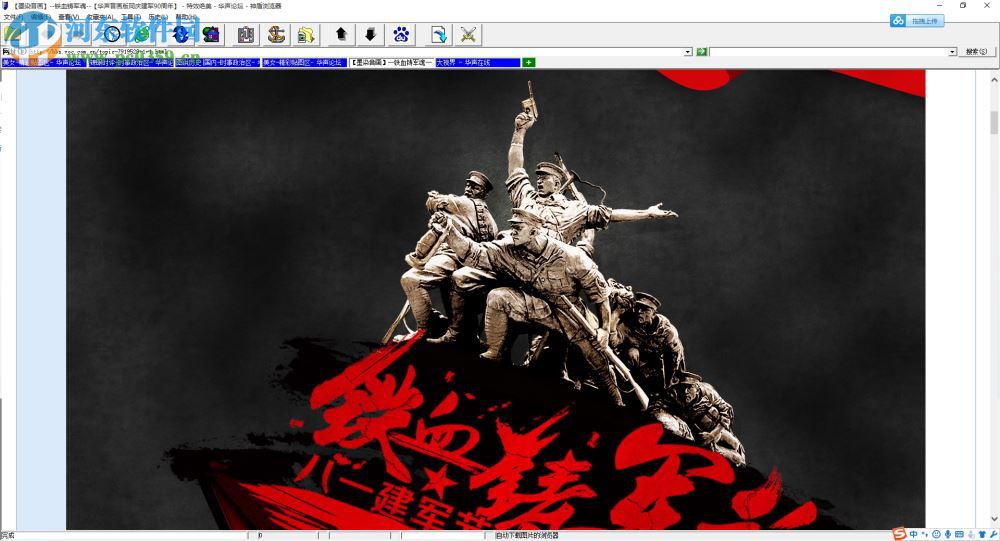The height and width of the screenshot is (541, 1000).
Task: Switch to the first 美女 华声论坛 tab
Action: tap(43, 63)
